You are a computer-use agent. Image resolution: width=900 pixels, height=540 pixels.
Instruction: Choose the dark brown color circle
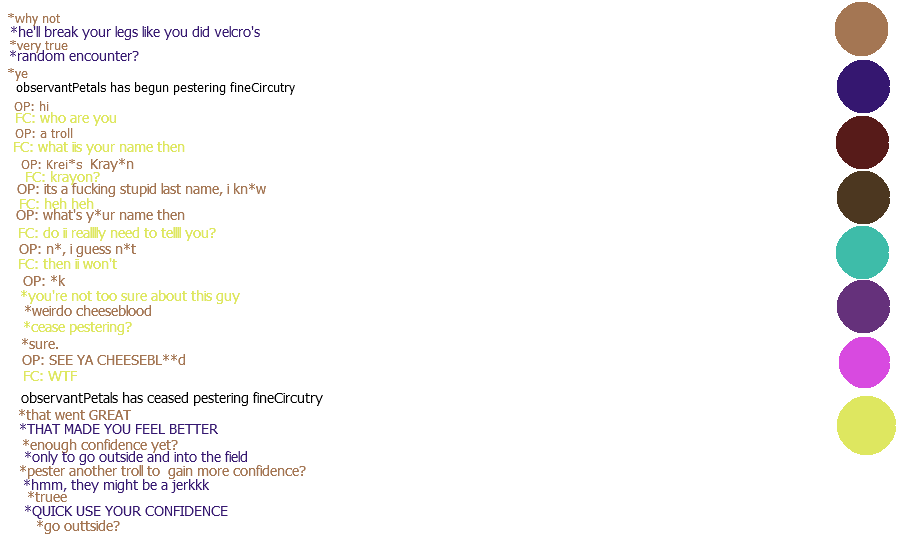pyautogui.click(x=863, y=197)
